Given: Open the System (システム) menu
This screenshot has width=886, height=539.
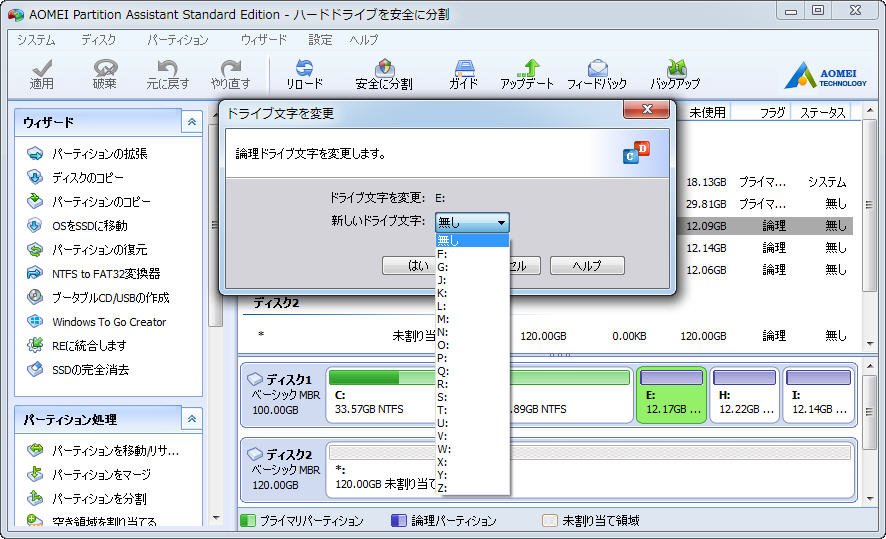Looking at the screenshot, I should pyautogui.click(x=36, y=40).
